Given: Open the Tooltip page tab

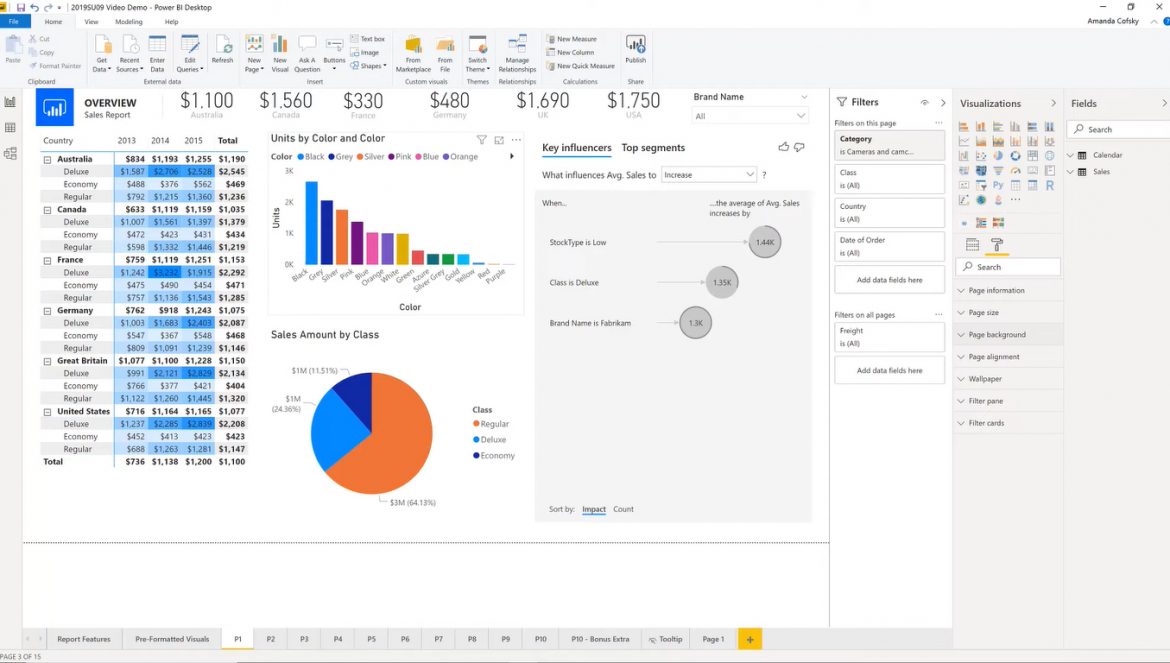Looking at the screenshot, I should pos(666,639).
